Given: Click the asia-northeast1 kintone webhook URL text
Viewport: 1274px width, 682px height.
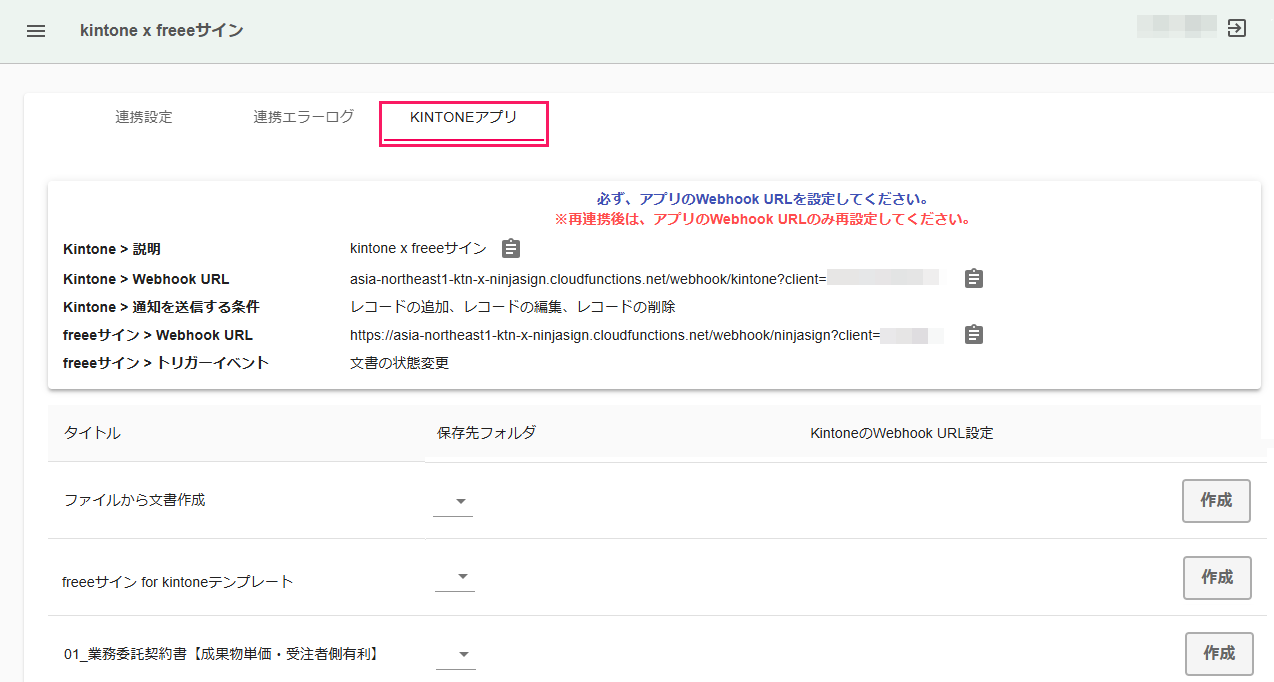Looking at the screenshot, I should coord(588,279).
